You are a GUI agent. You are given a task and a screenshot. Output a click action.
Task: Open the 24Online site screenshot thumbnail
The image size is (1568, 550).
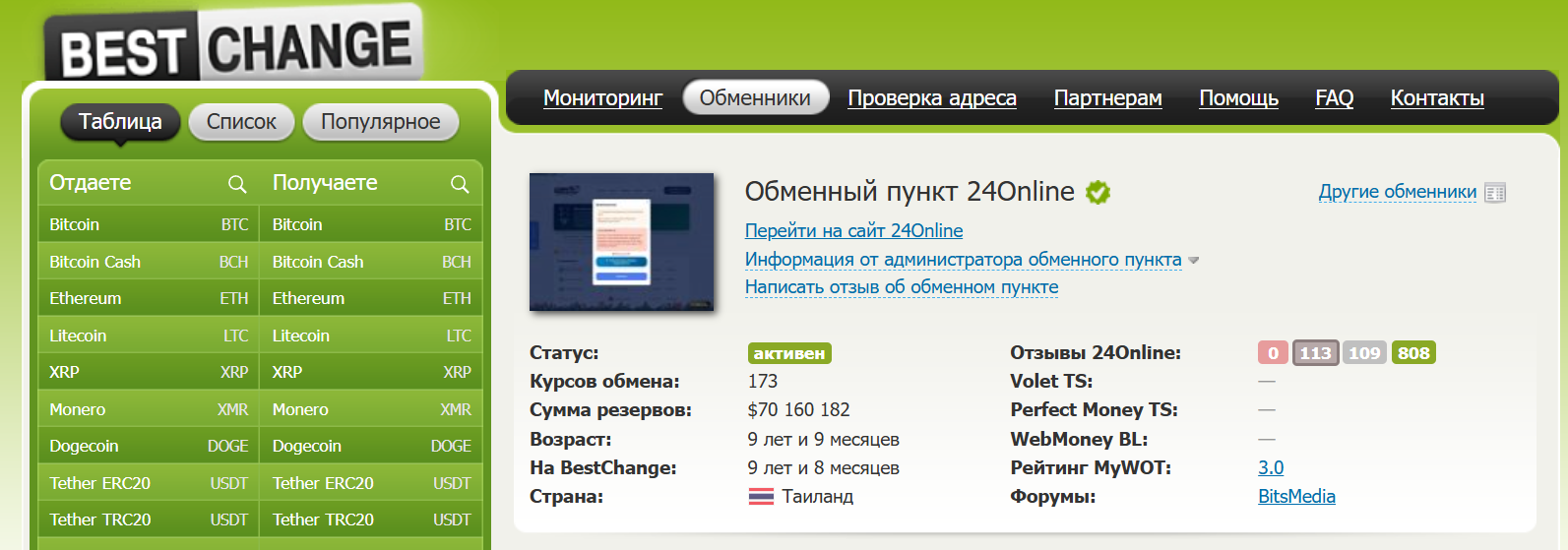point(621,242)
